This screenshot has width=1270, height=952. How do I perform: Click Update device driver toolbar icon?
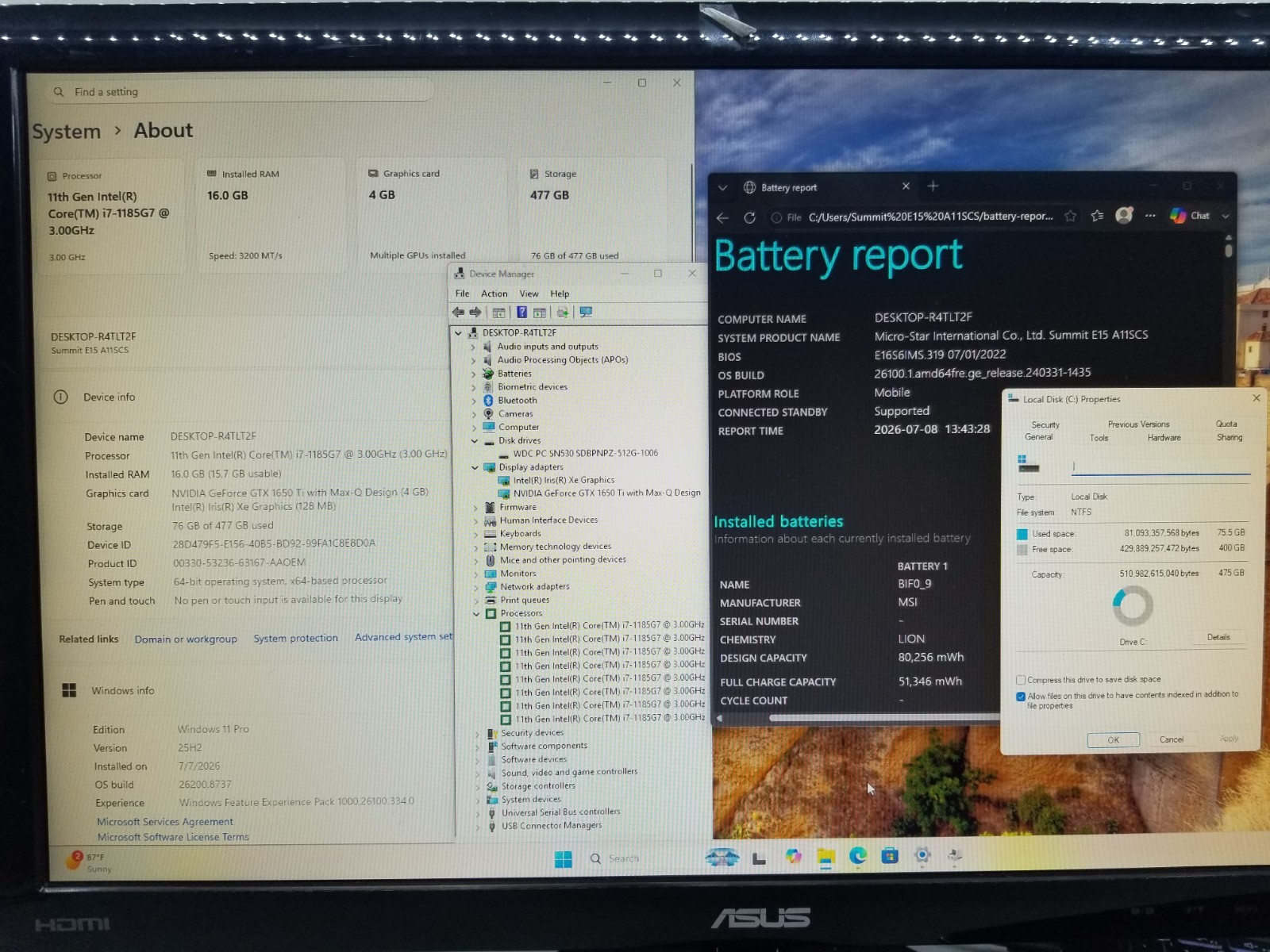563,313
